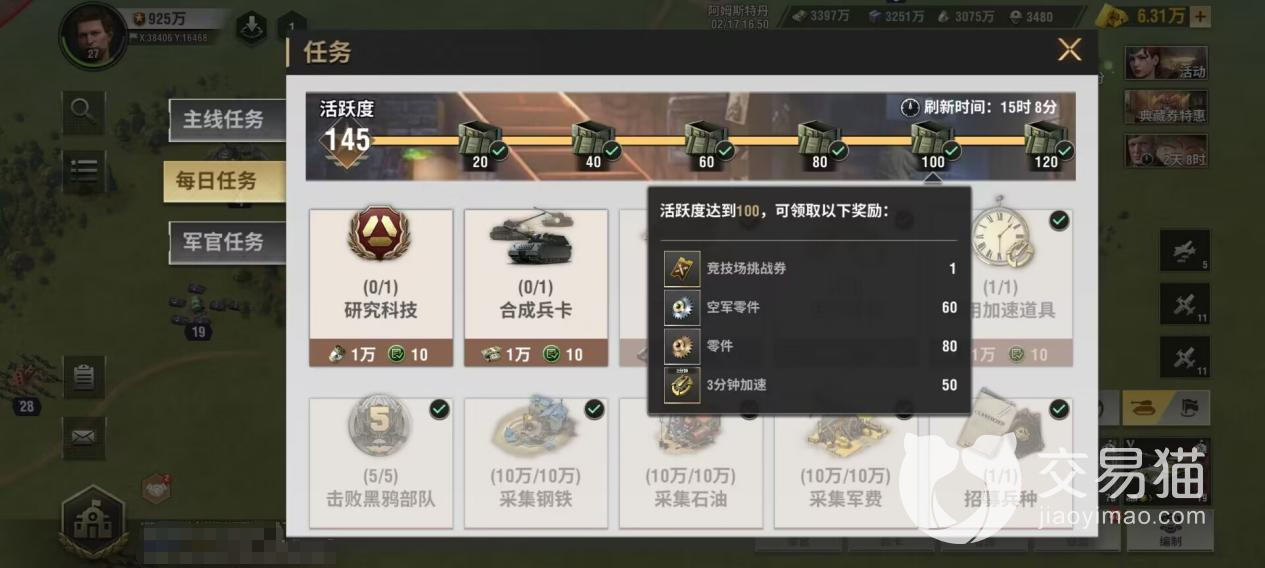Open the mail envelope icon
Screen dimensions: 1265x568
point(82,437)
